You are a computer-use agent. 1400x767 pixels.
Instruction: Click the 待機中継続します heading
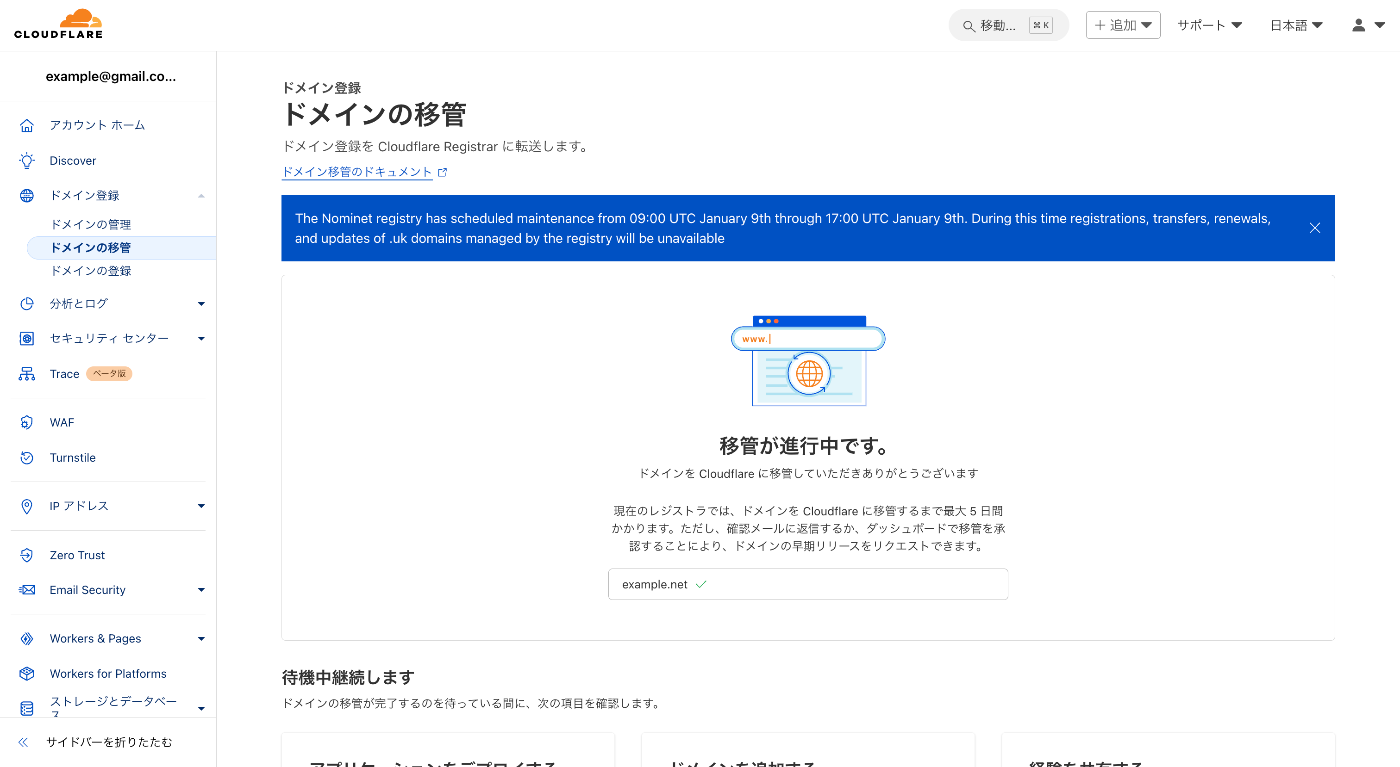pyautogui.click(x=348, y=677)
